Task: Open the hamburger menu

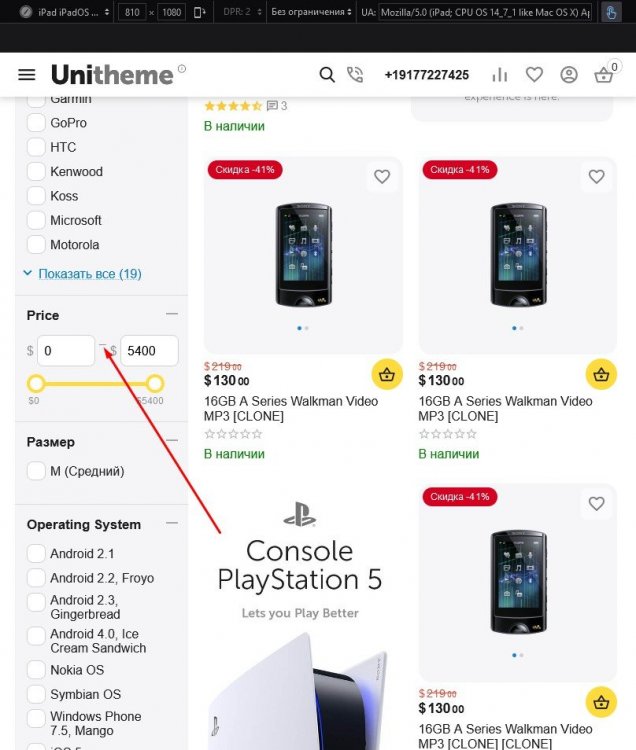Action: pyautogui.click(x=27, y=75)
